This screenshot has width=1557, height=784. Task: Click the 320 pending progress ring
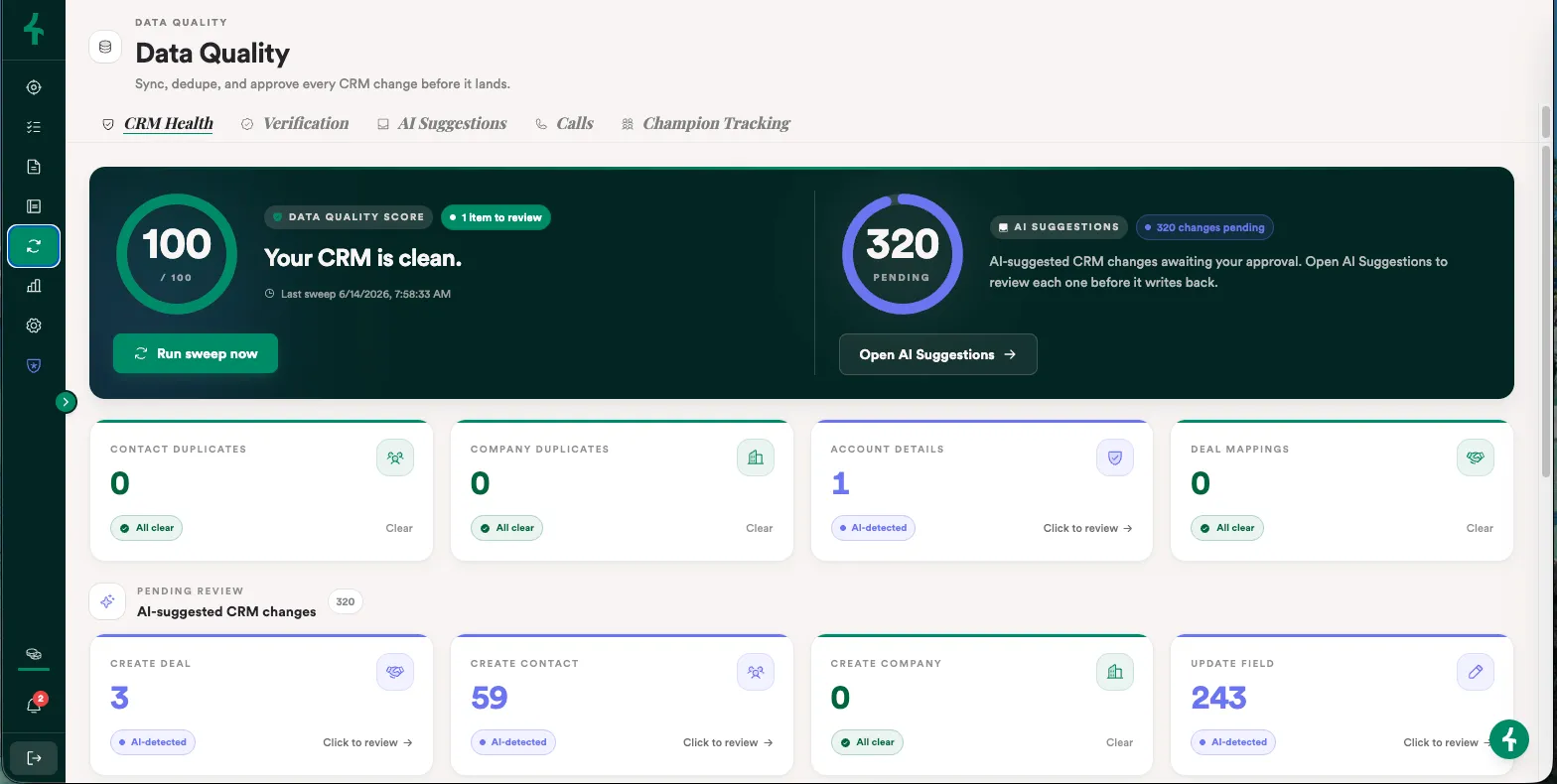(x=902, y=254)
